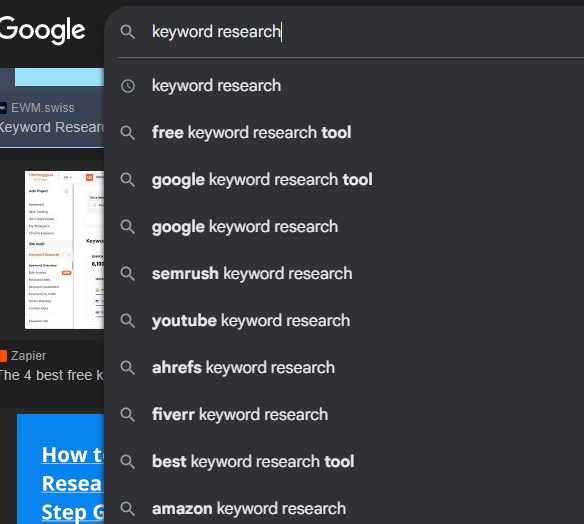Click search icon next to 'semrush keyword research'
The image size is (584, 524).
(x=127, y=274)
